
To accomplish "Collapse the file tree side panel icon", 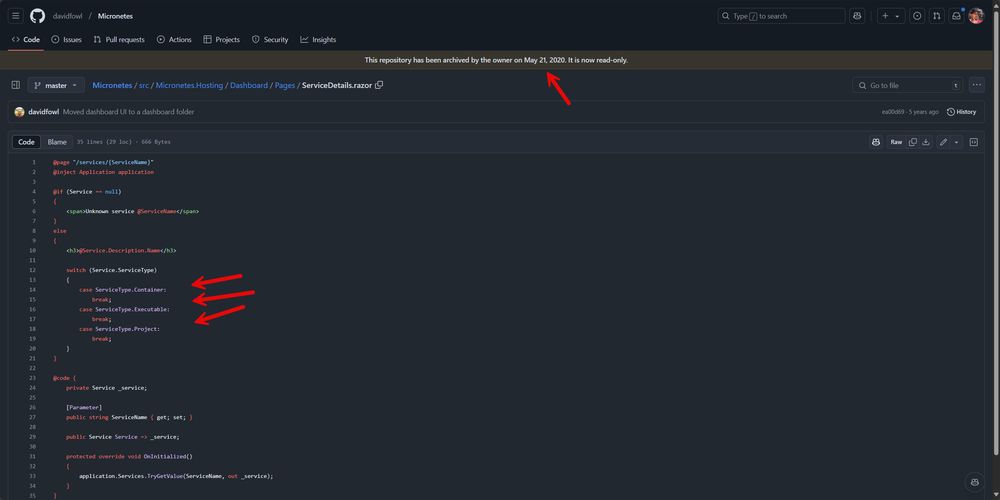I will [16, 85].
